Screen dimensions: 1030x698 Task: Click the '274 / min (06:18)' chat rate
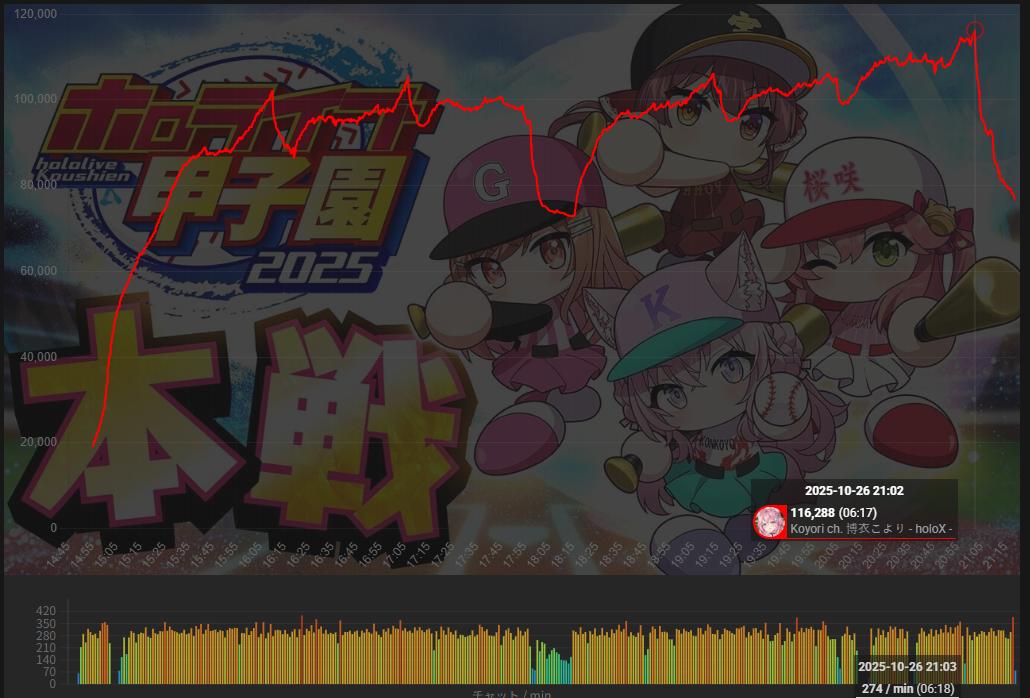[x=907, y=688]
